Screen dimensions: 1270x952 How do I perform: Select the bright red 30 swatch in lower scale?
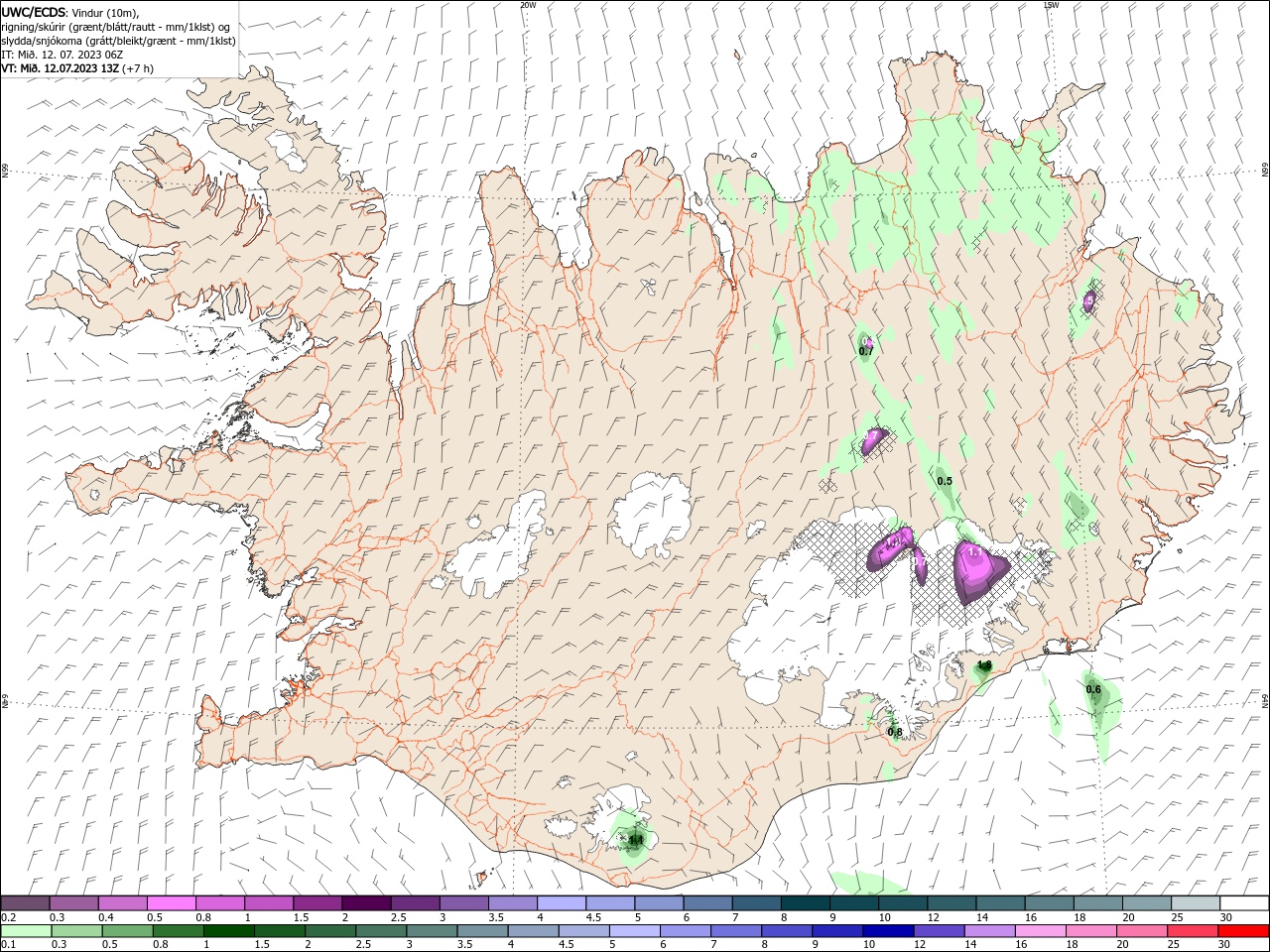pos(1243,931)
